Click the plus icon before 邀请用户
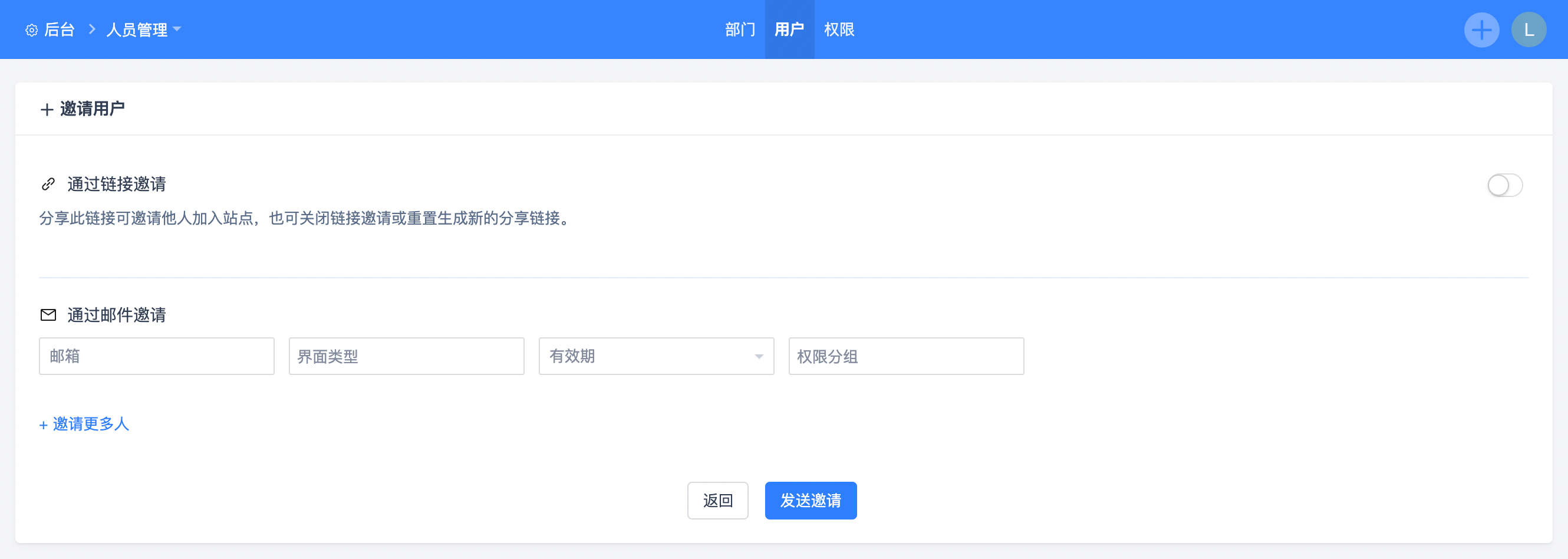 pos(47,110)
